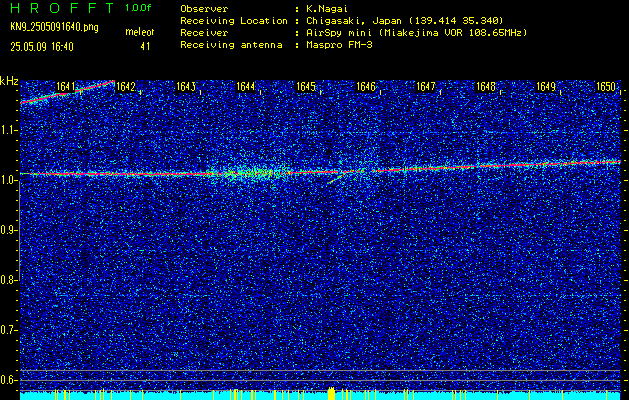Click the rising red Doppler trace near 1641
This screenshot has height=400, width=629.
67,92
